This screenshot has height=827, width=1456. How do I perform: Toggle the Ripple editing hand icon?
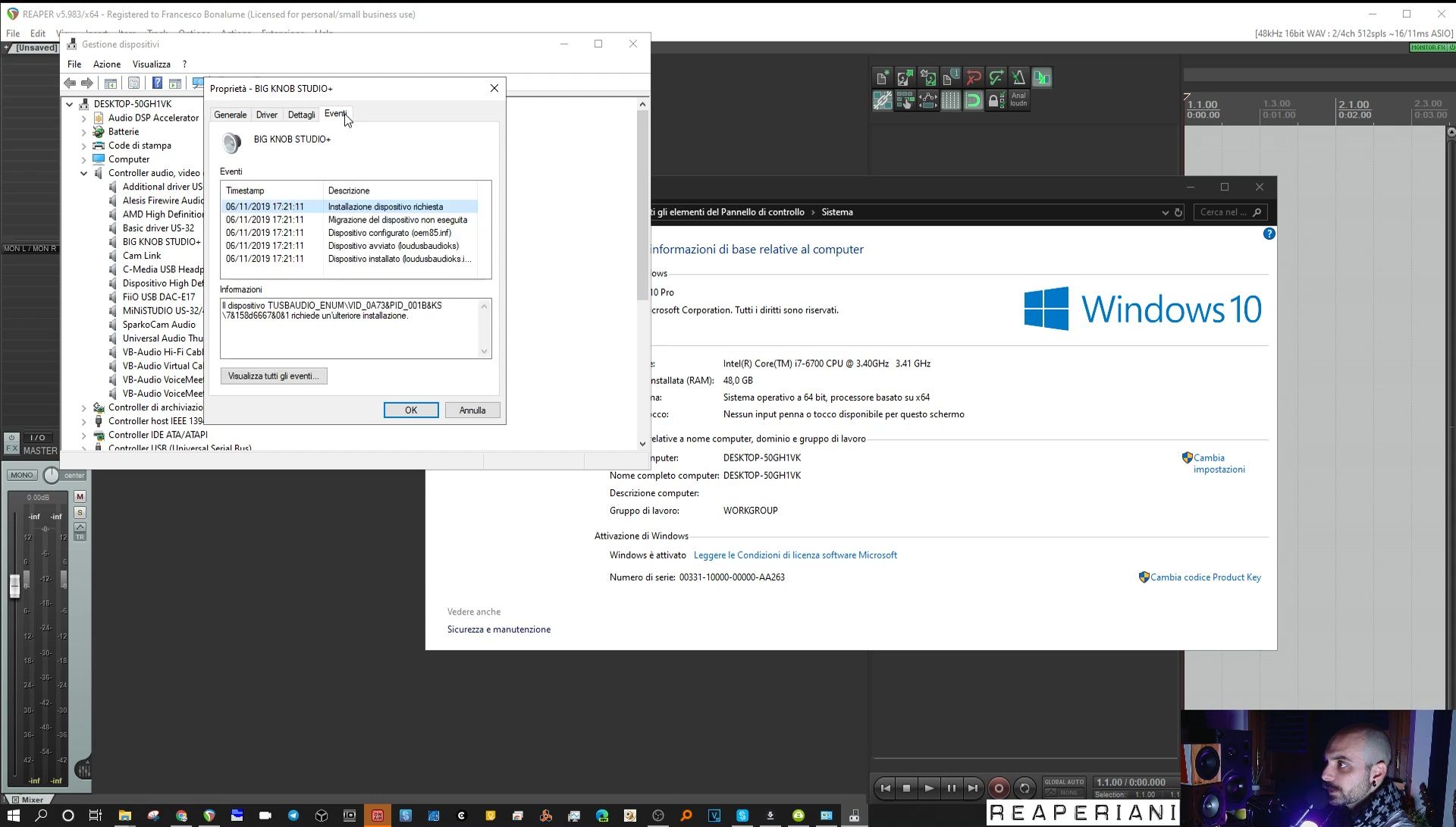pyautogui.click(x=905, y=100)
